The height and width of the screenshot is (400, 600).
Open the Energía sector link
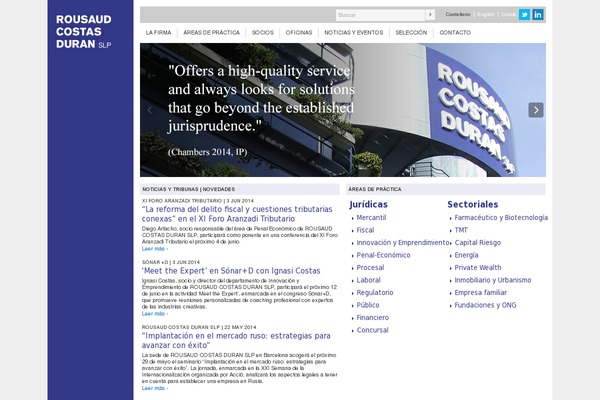coord(466,255)
